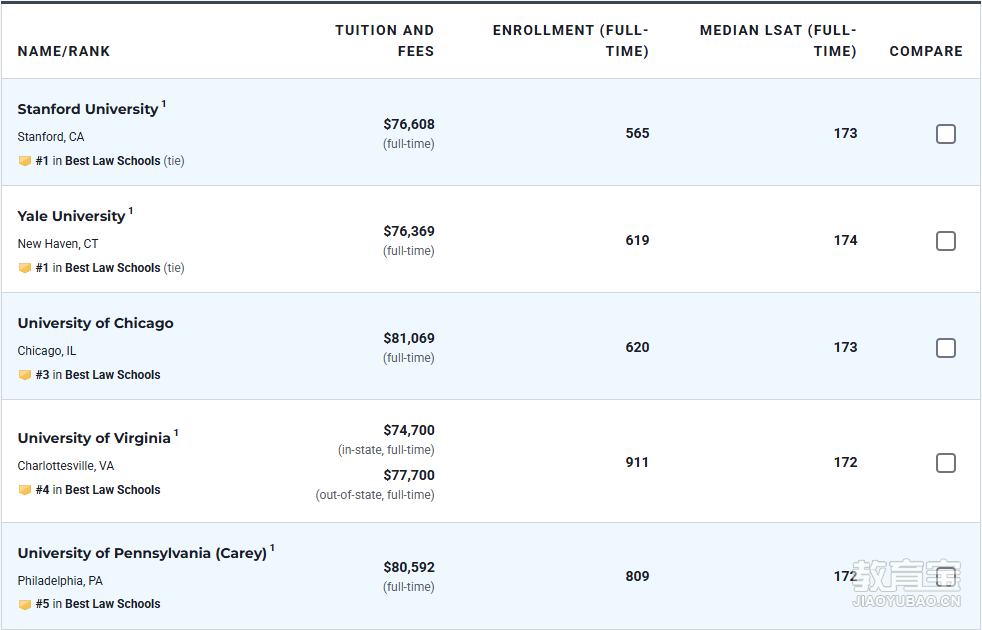Click Yale's '#1 in Best Law Schools' ranking
The width and height of the screenshot is (982, 630).
pos(98,268)
